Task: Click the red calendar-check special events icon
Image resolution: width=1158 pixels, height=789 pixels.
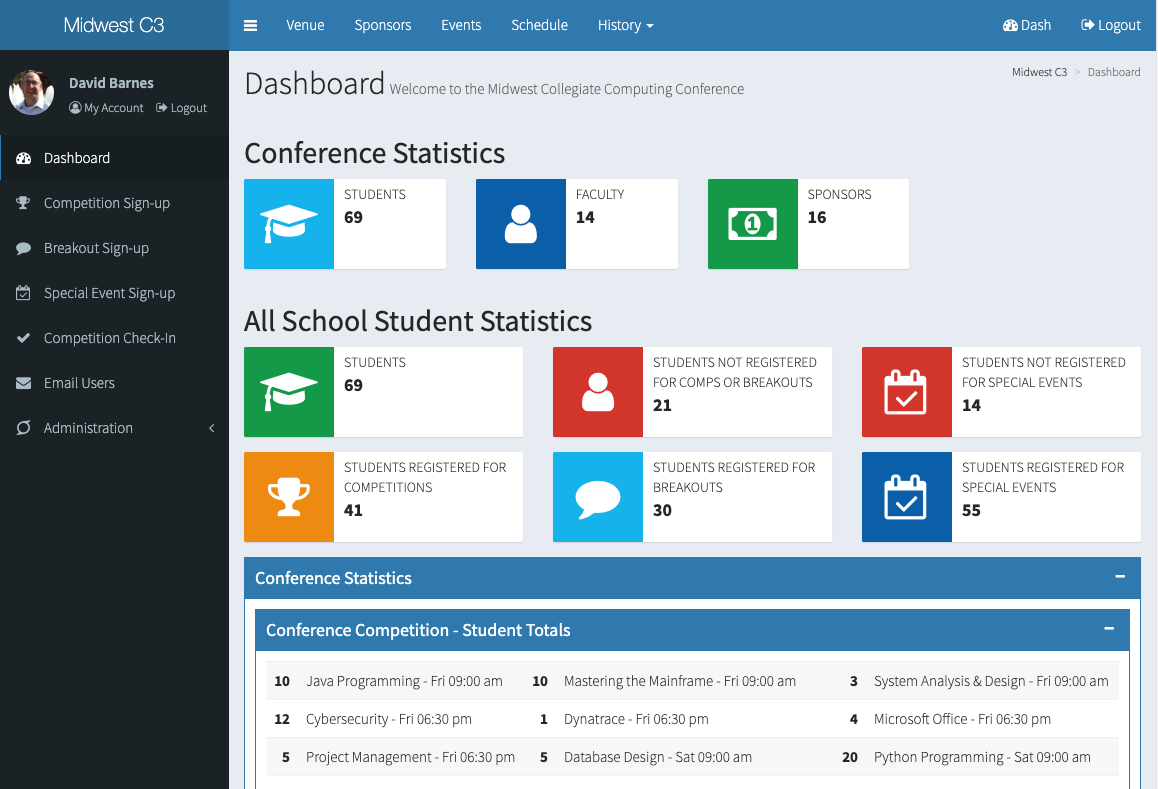Action: tap(906, 392)
